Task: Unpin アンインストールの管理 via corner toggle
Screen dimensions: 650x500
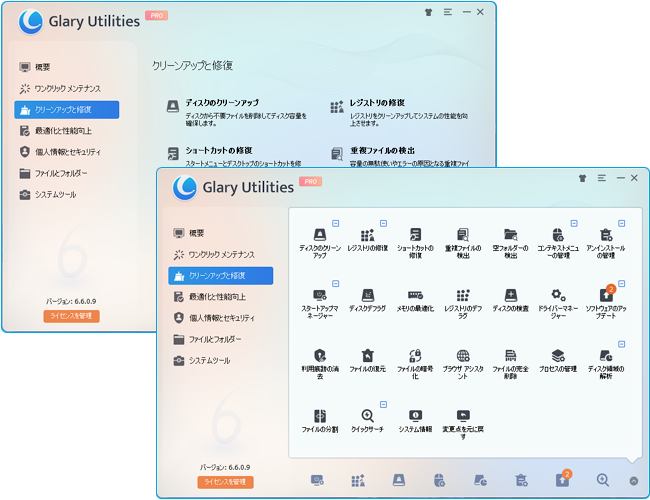Action: [x=622, y=223]
